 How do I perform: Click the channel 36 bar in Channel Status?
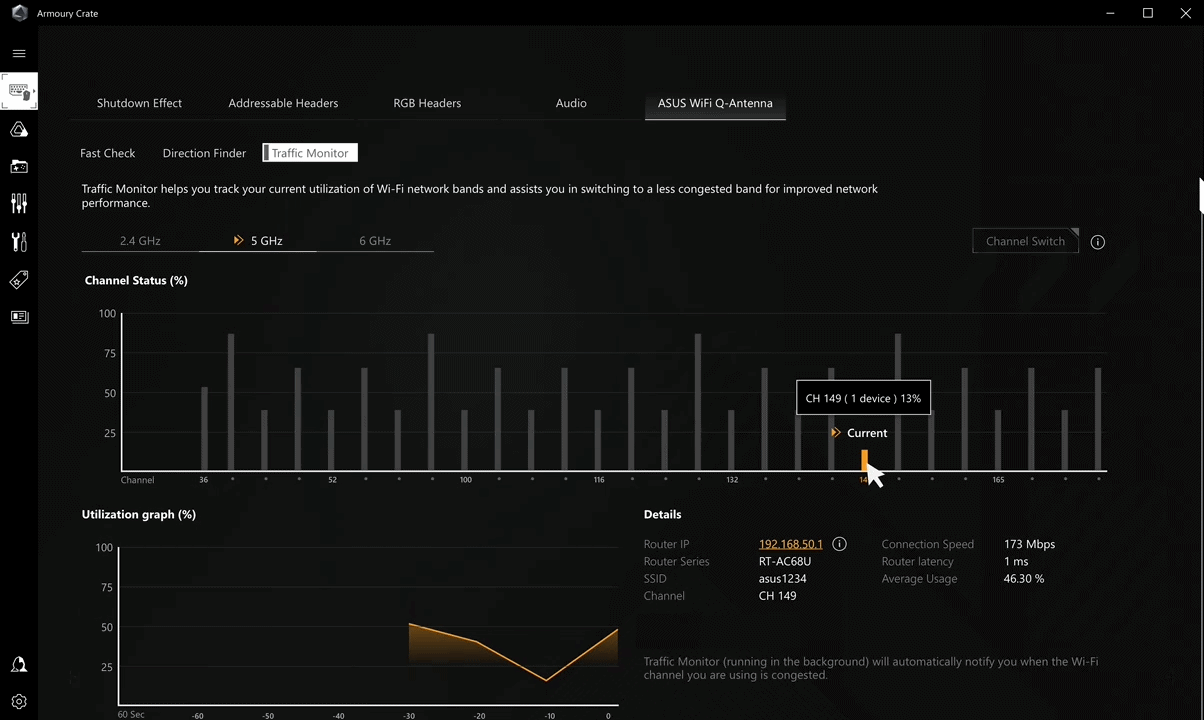(205, 429)
